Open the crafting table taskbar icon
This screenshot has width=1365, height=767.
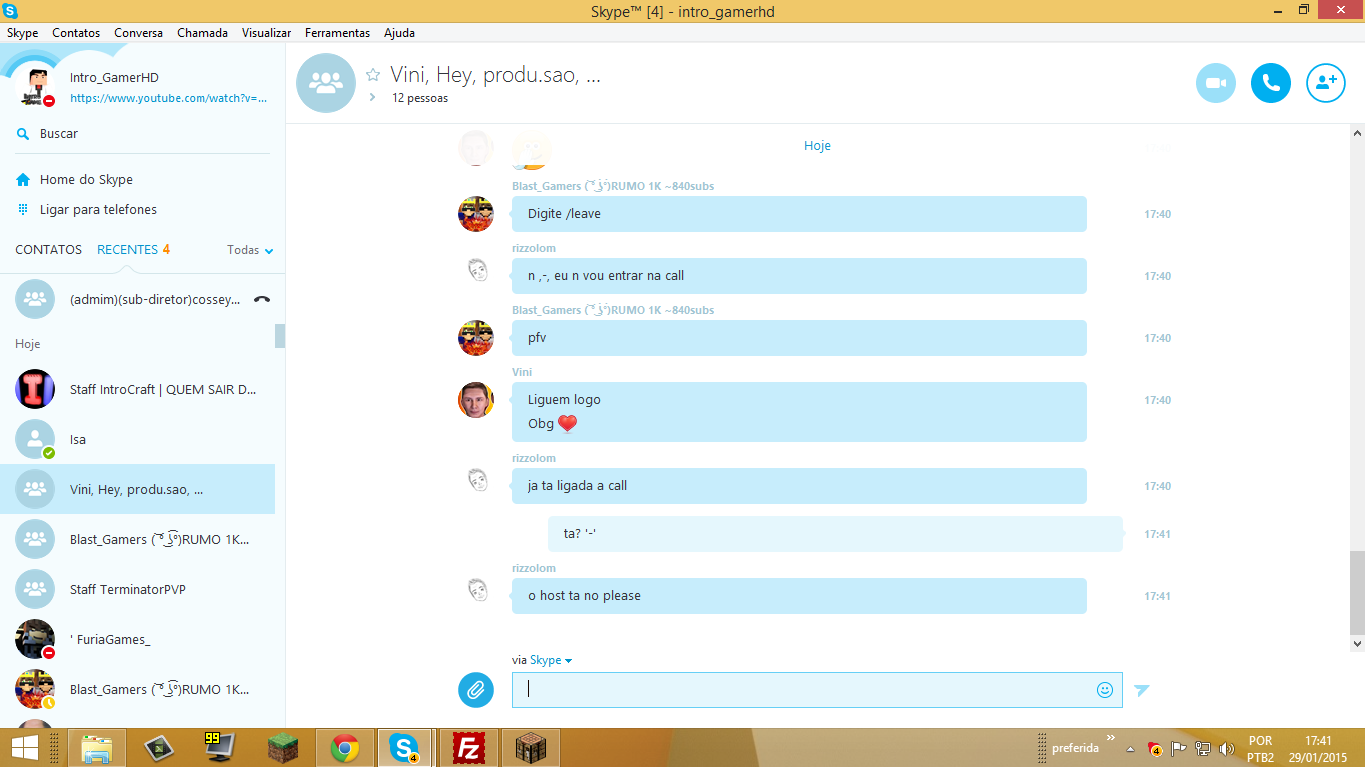pos(529,747)
